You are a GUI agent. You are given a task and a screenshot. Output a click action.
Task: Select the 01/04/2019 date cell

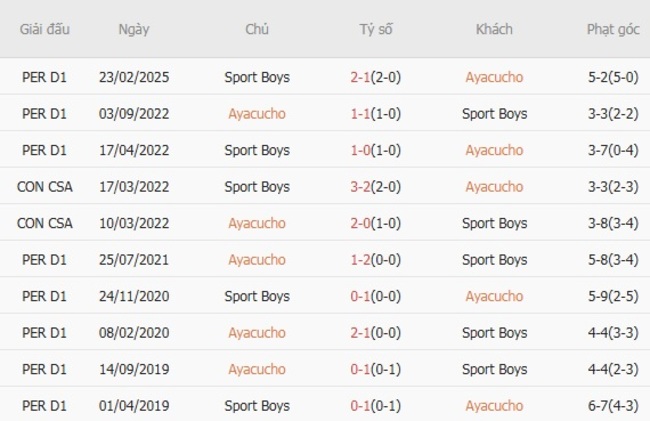tap(133, 406)
